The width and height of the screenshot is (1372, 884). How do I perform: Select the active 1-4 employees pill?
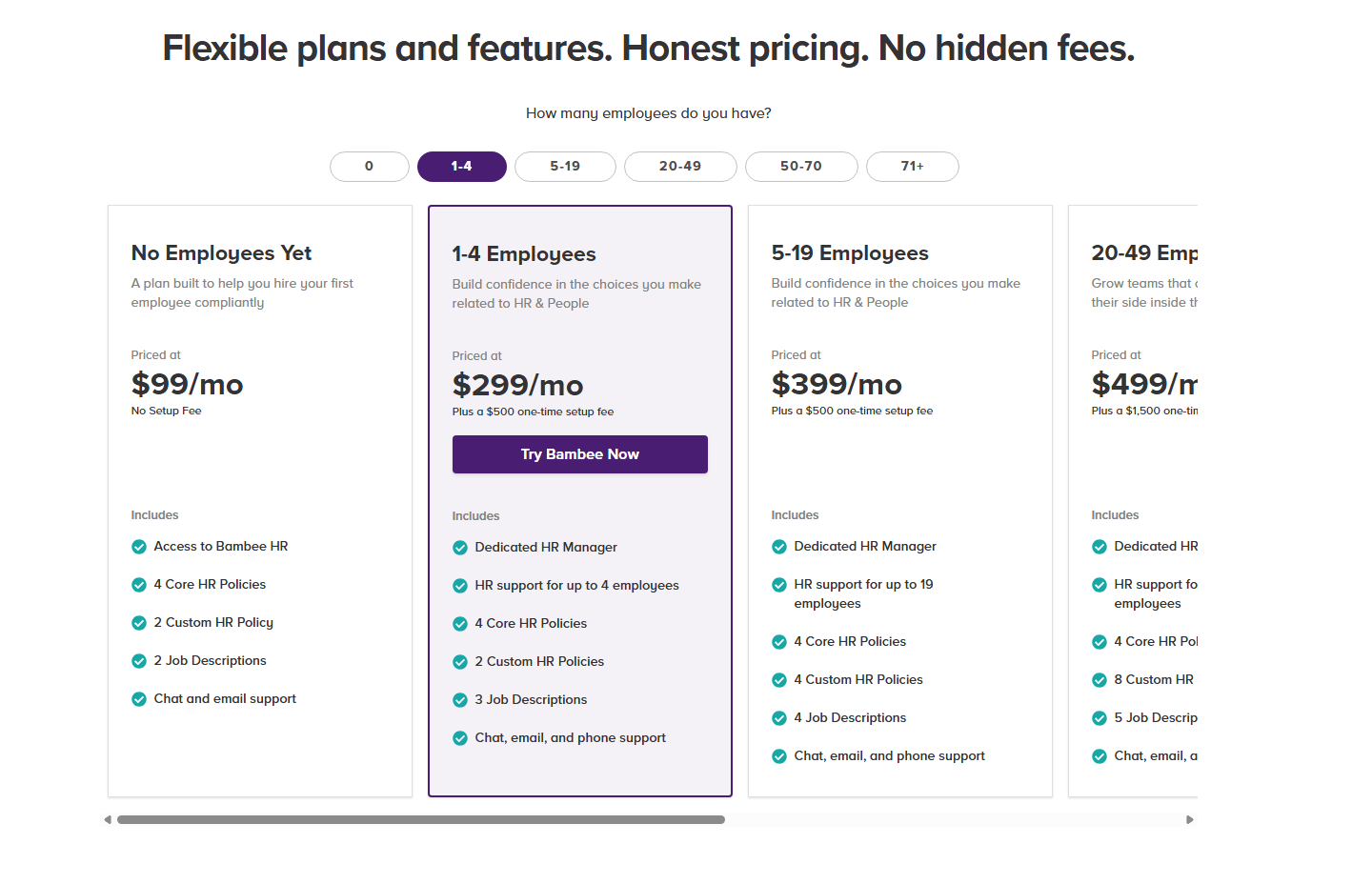click(462, 167)
